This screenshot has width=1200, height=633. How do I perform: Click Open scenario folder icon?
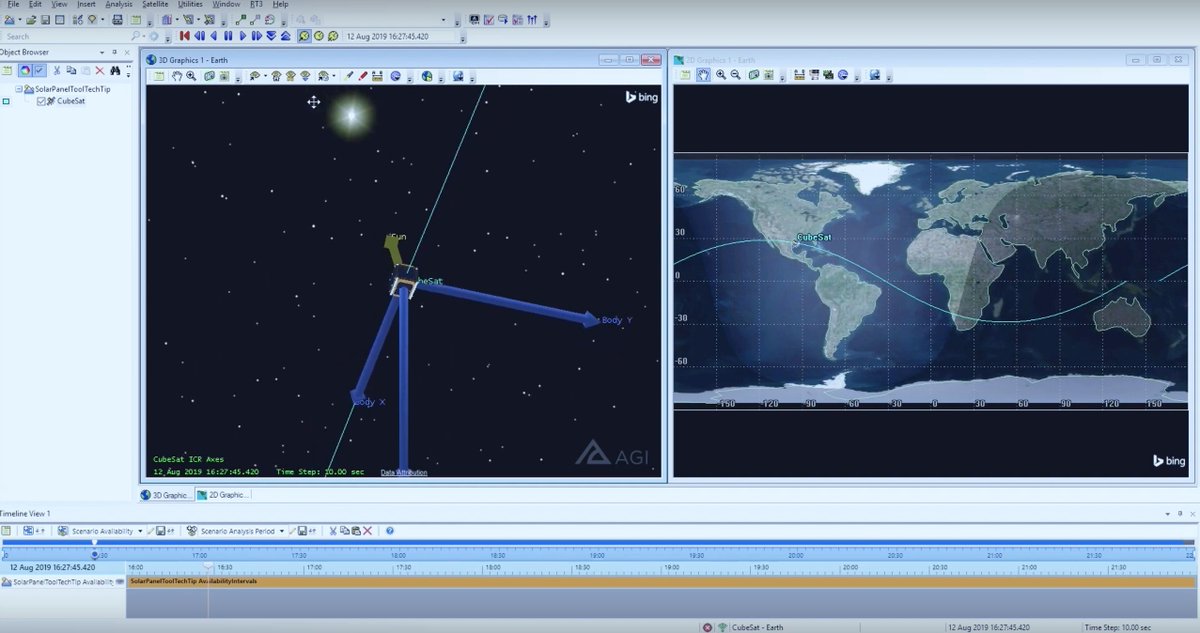[x=33, y=19]
